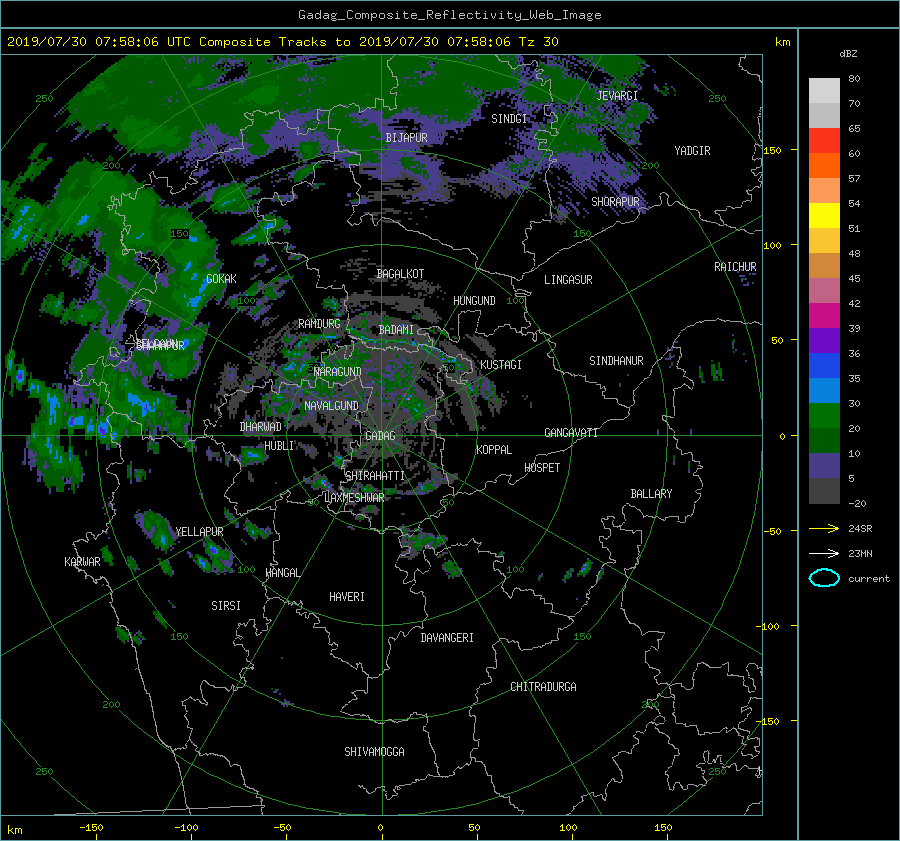Click the CHITRADURGA city label

tap(543, 687)
